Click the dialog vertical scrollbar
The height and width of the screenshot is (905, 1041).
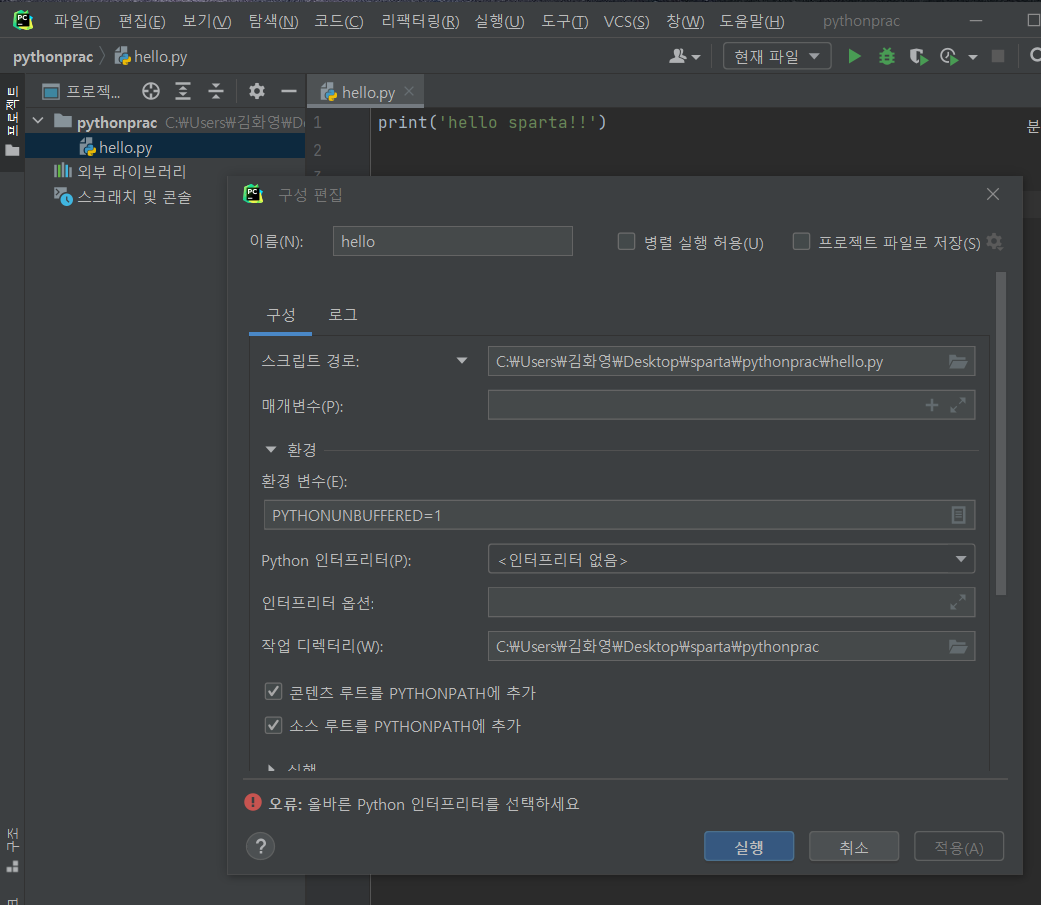[x=1001, y=432]
